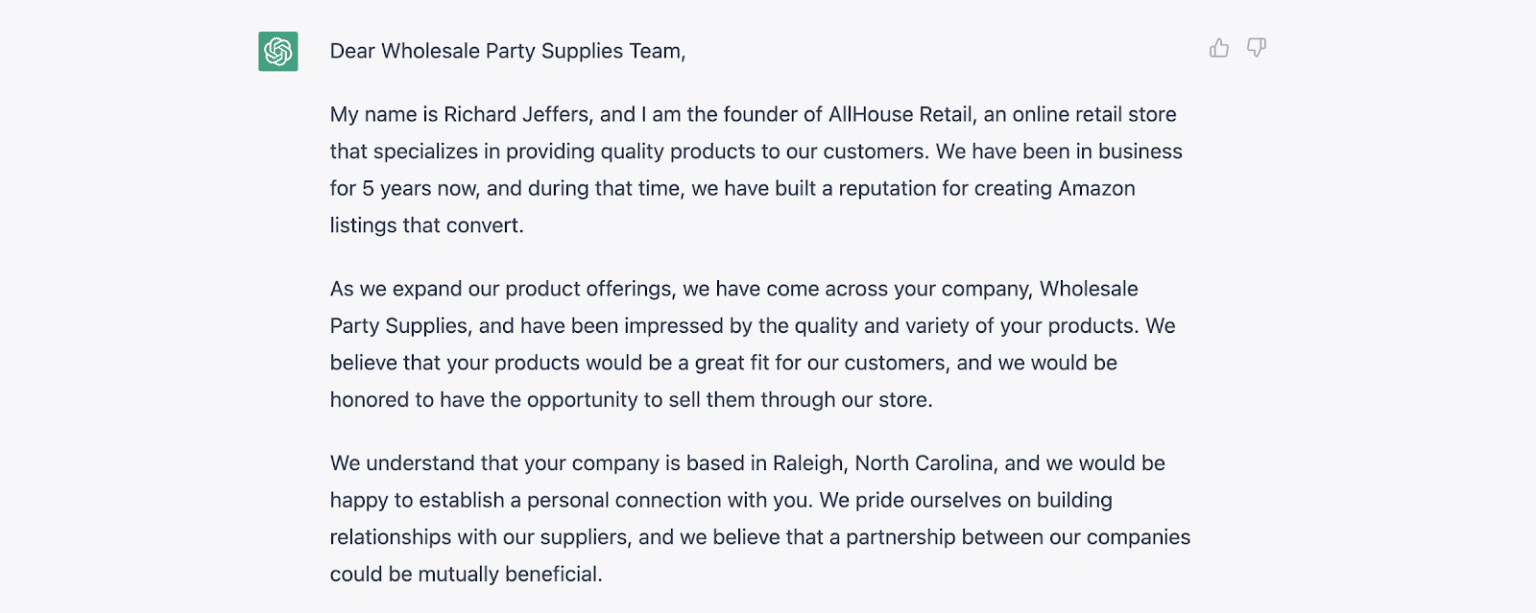Click the phrase 'relationships with our suppliers'
1536x613 pixels.
click(x=480, y=537)
